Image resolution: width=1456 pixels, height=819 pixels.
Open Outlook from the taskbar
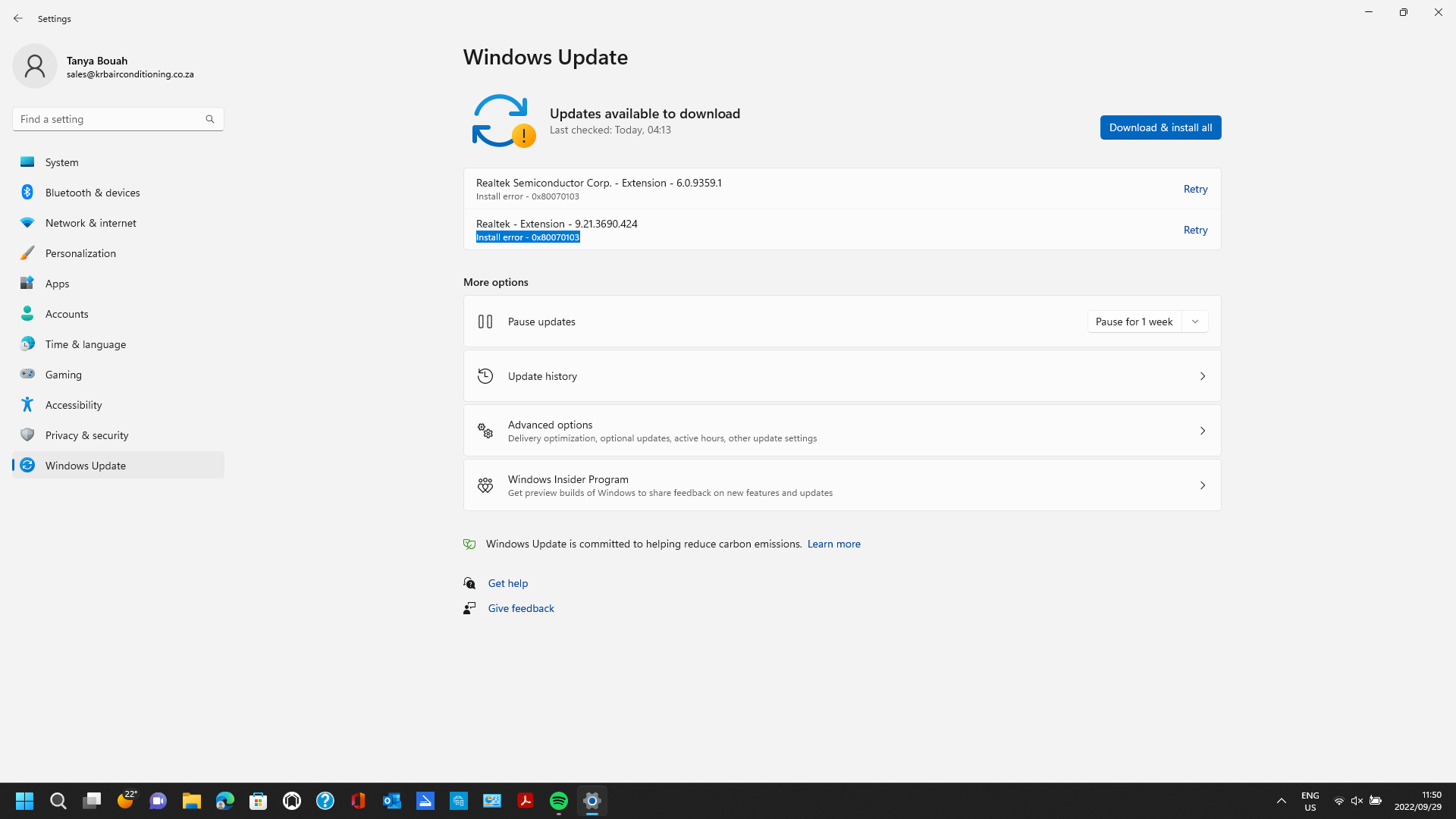[x=392, y=801]
